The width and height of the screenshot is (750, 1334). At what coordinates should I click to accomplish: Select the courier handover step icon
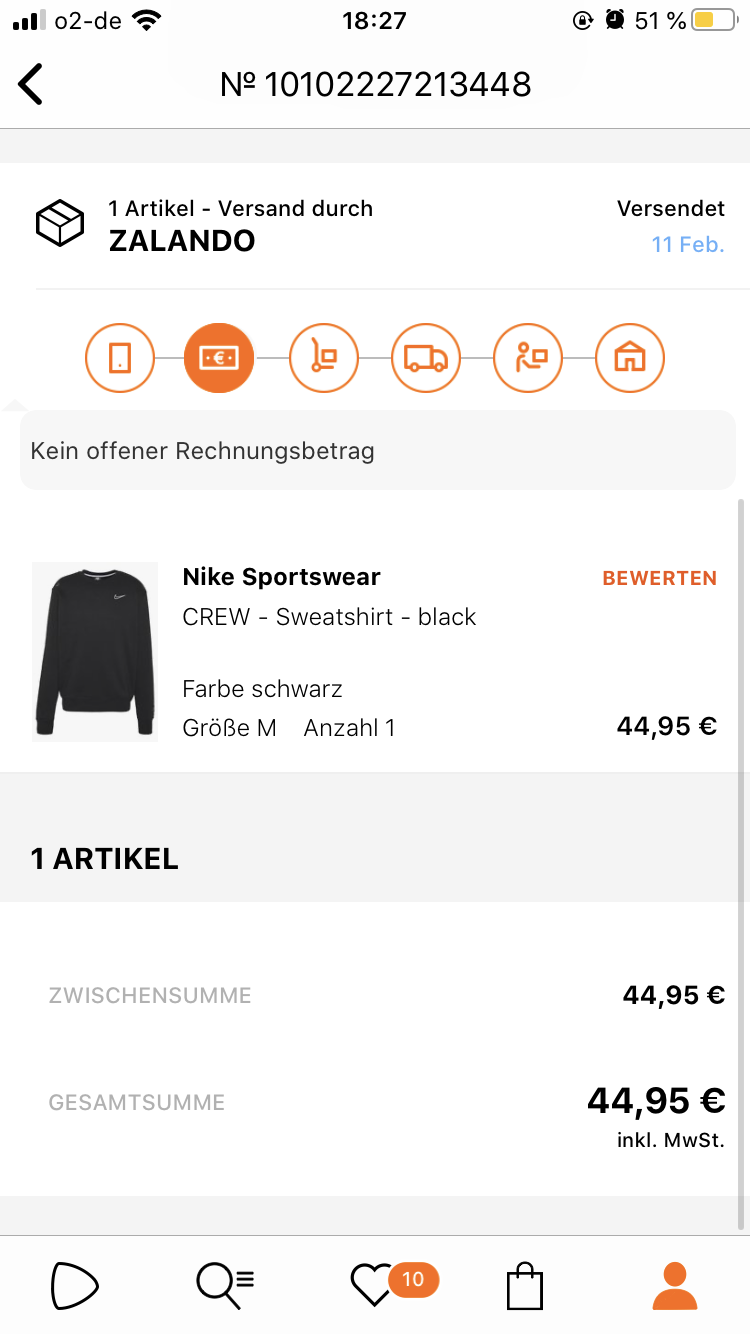tap(528, 357)
